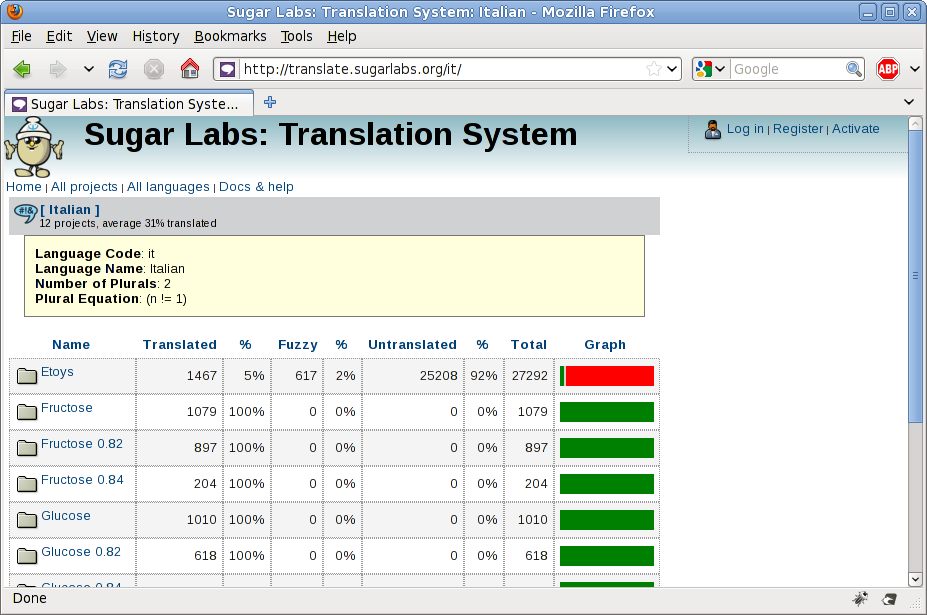Open the Fructose 0.84 project link
The width and height of the screenshot is (927, 615).
[x=82, y=480]
